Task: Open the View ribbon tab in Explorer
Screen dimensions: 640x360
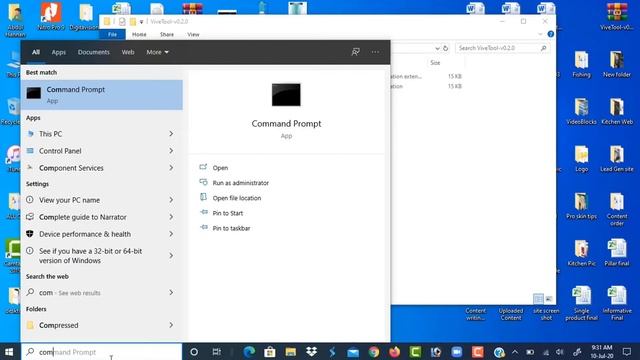Action: tap(193, 35)
